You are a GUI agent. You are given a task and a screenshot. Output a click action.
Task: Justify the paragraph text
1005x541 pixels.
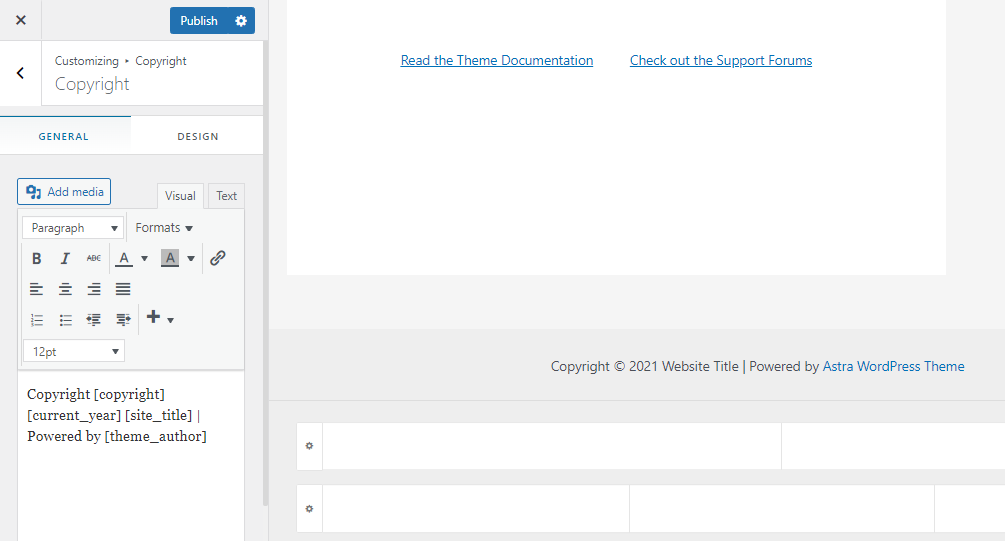click(x=123, y=289)
